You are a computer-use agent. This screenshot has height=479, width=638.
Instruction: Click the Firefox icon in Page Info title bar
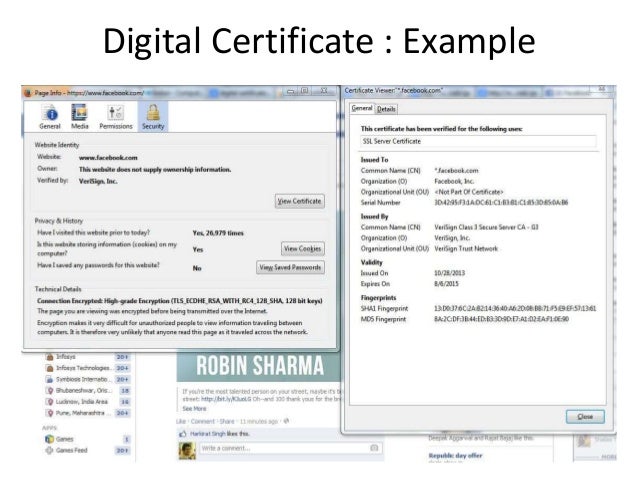coord(28,93)
